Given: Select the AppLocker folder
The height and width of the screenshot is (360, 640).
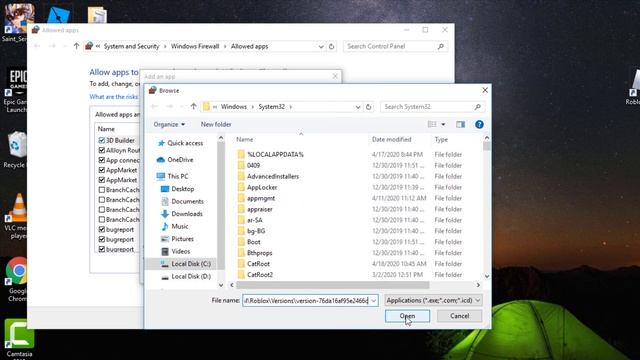Looking at the screenshot, I should [x=257, y=187].
